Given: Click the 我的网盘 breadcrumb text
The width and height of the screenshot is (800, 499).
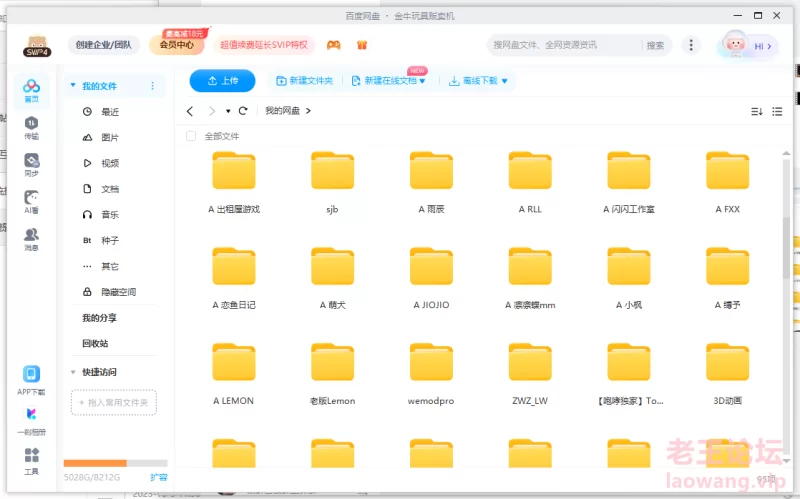Looking at the screenshot, I should pos(283,111).
